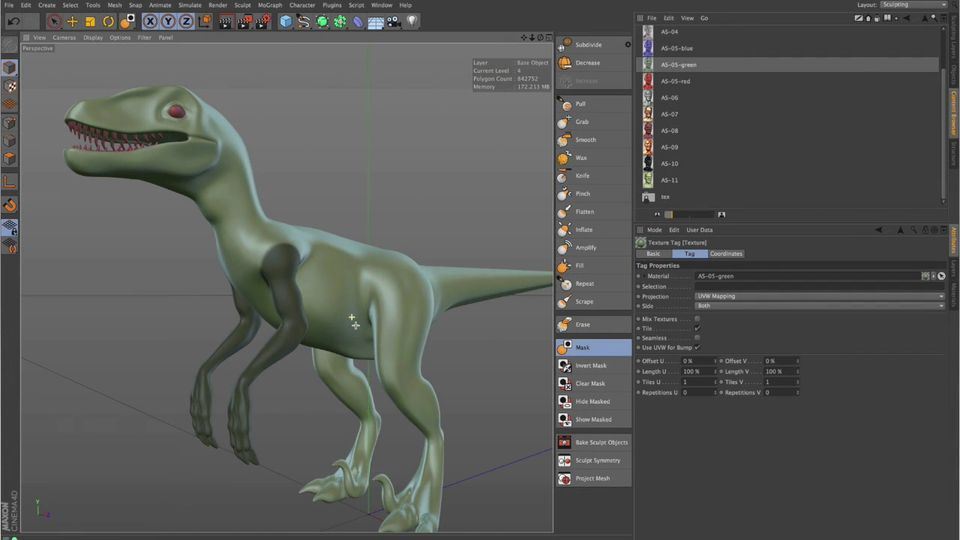This screenshot has height=540, width=960.
Task: Toggle the X axis lock
Action: coord(150,21)
